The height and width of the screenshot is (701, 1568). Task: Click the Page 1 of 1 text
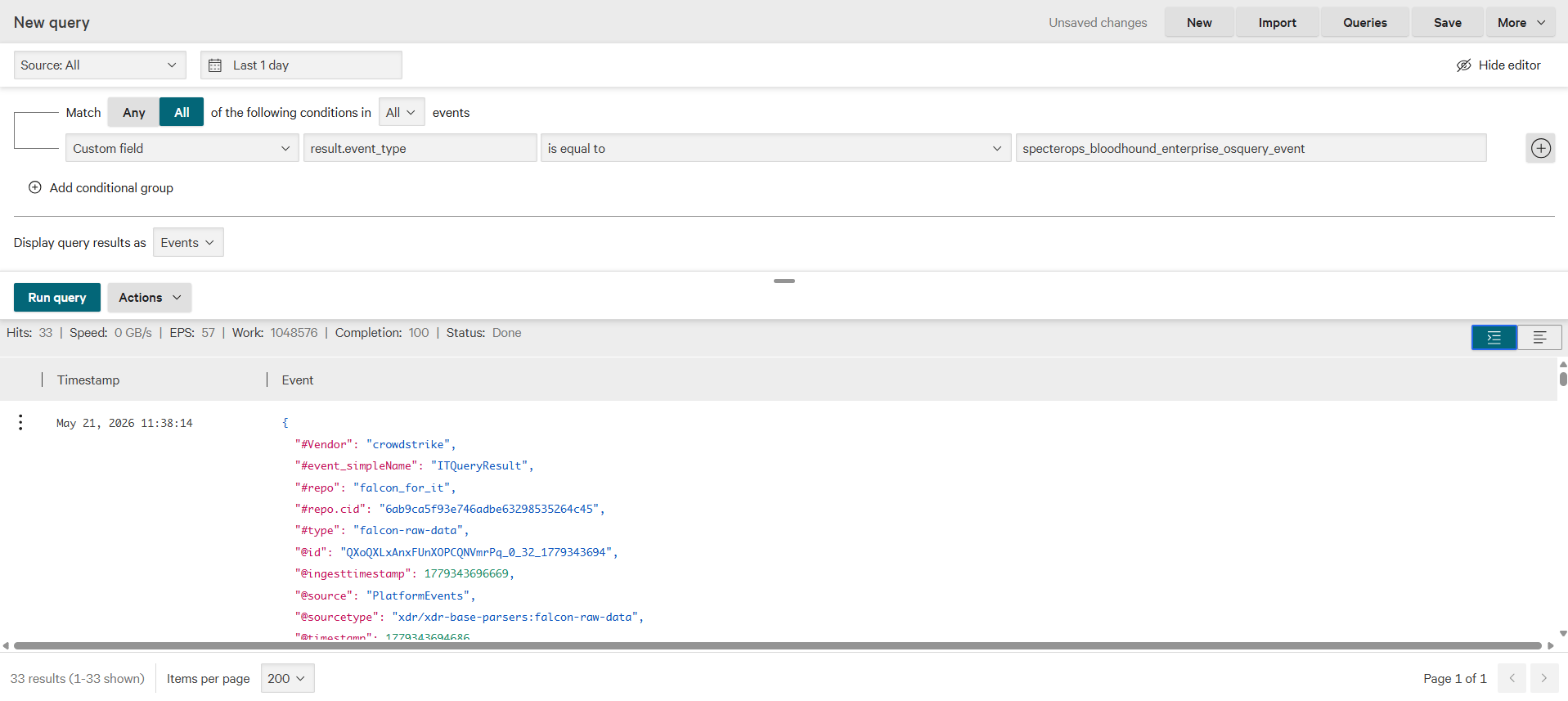(x=1454, y=678)
